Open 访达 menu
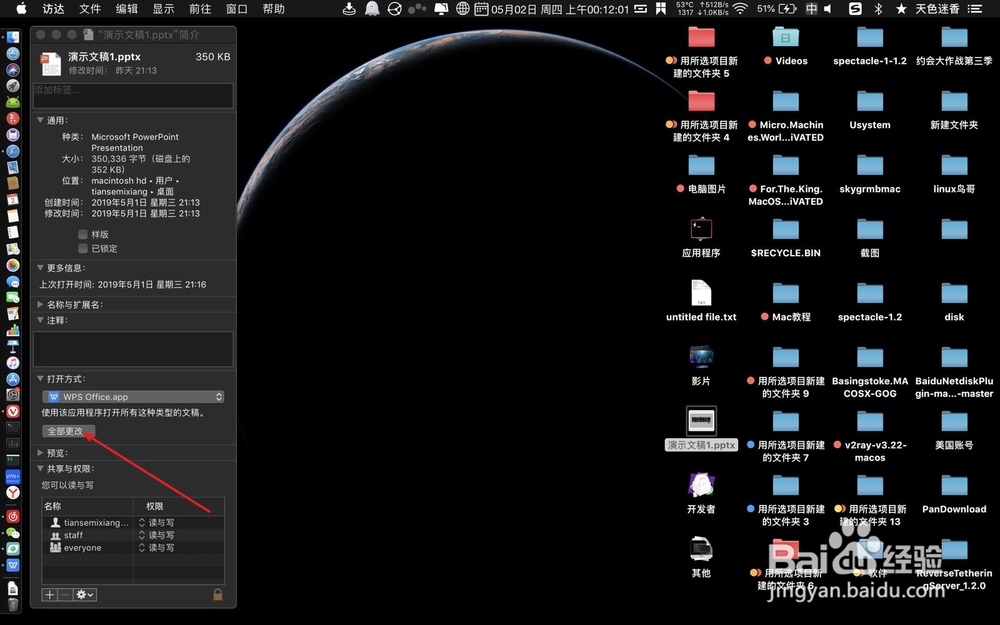 53,9
